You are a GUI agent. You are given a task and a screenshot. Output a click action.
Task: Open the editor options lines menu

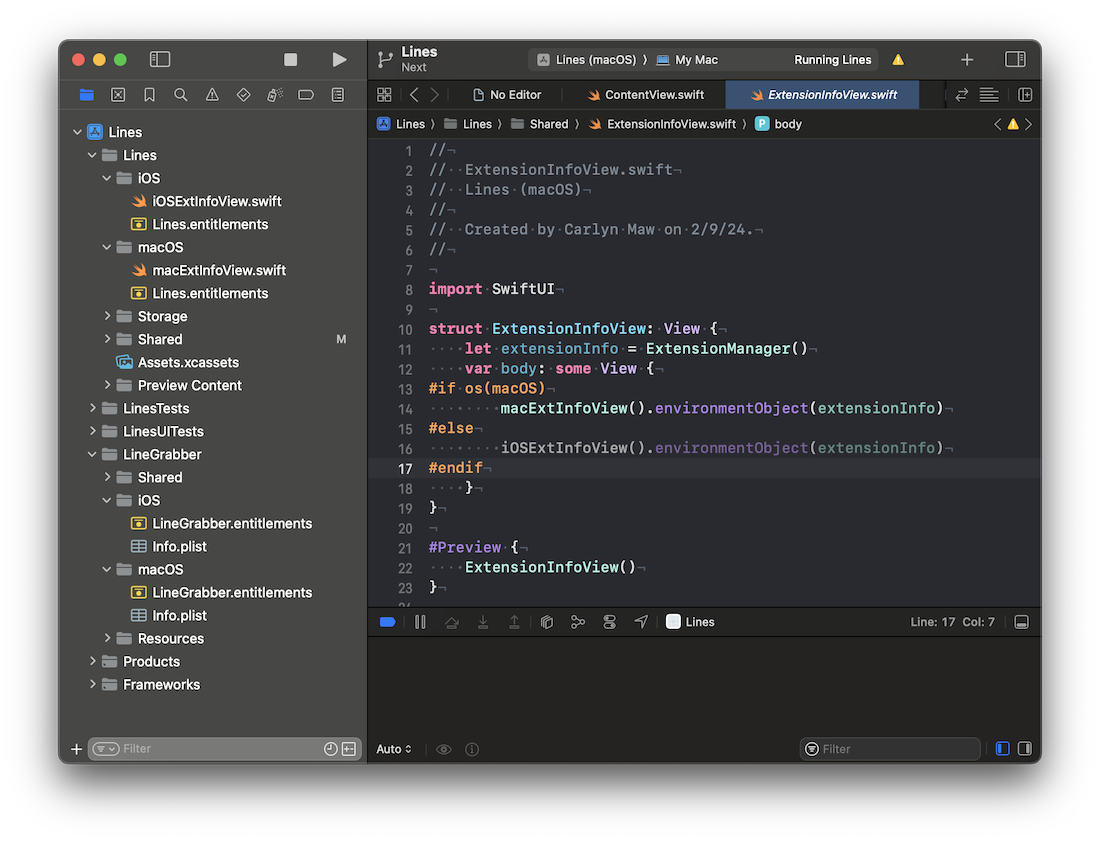coord(989,95)
